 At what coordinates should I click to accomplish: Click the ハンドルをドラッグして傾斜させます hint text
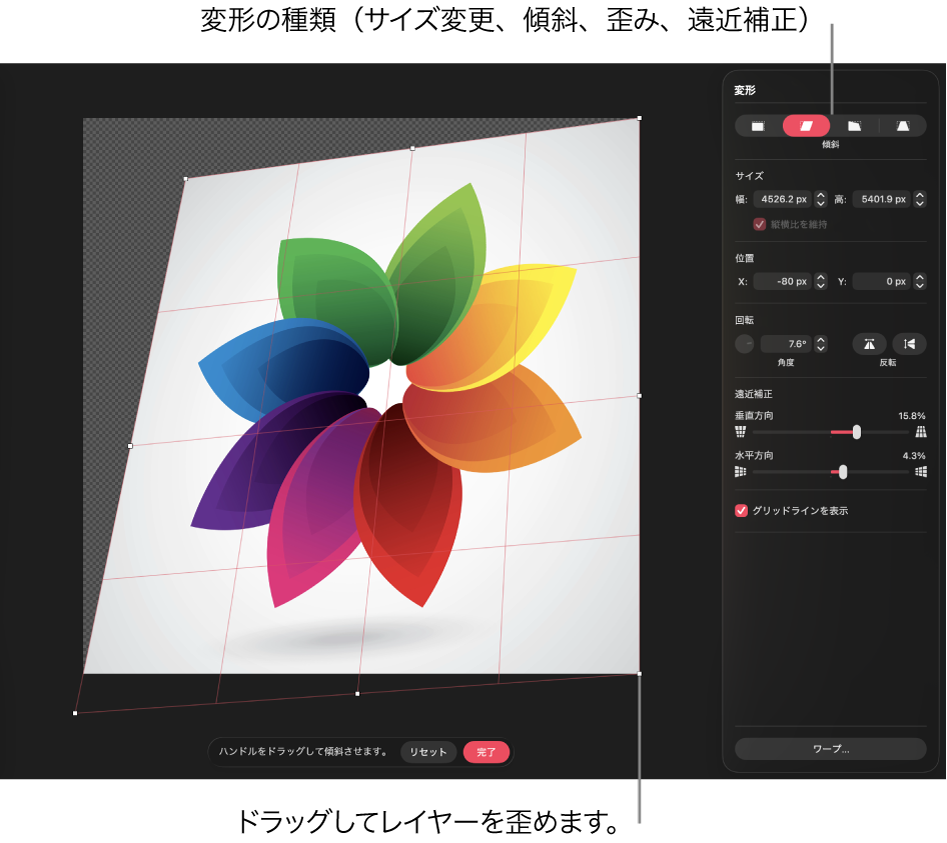click(x=303, y=751)
